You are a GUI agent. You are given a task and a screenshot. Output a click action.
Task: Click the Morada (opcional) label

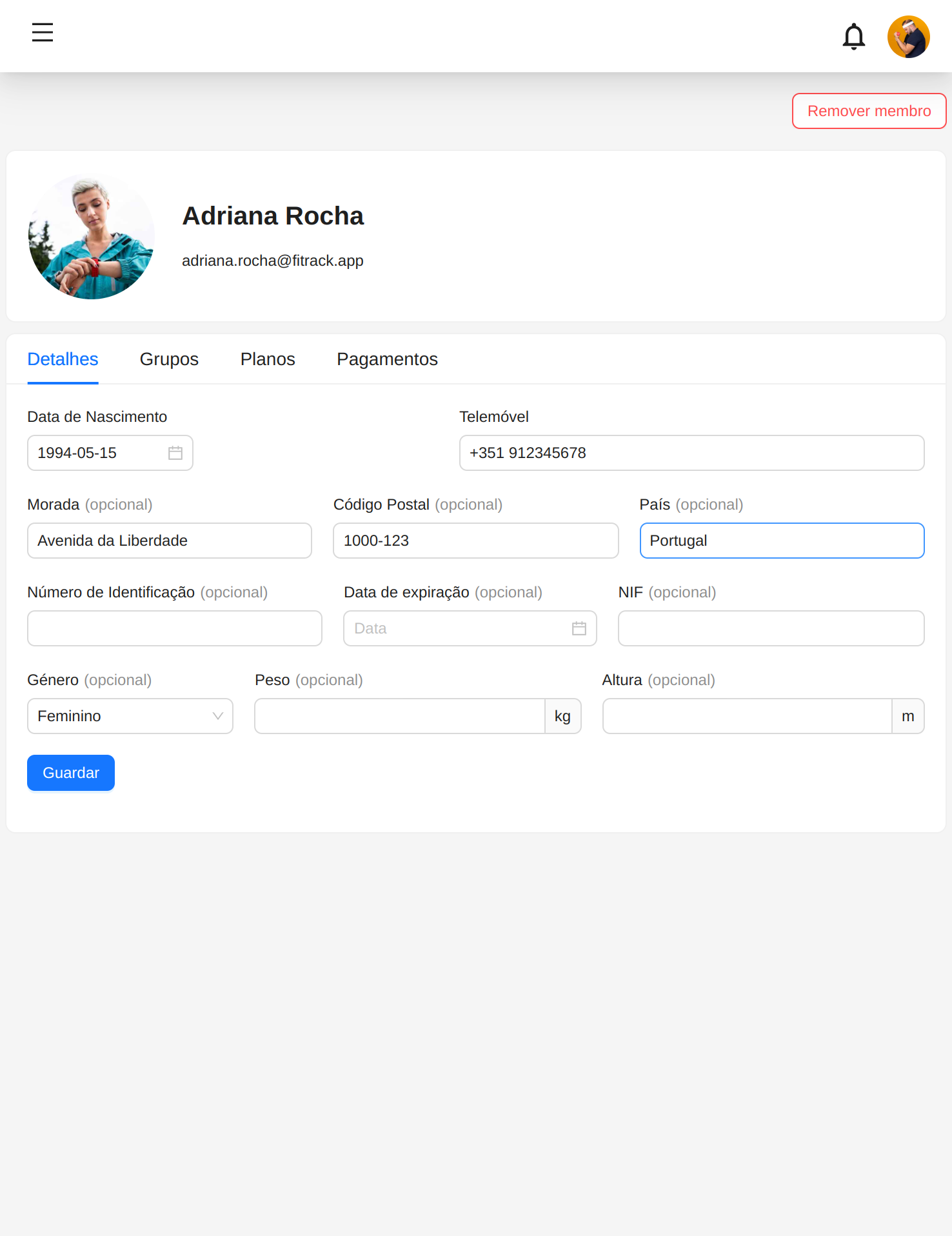pyautogui.click(x=90, y=504)
